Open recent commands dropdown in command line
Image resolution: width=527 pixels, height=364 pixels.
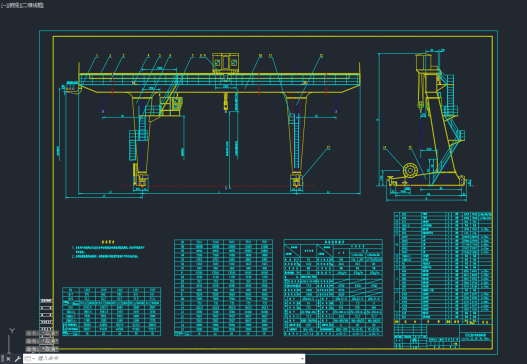pos(29,359)
